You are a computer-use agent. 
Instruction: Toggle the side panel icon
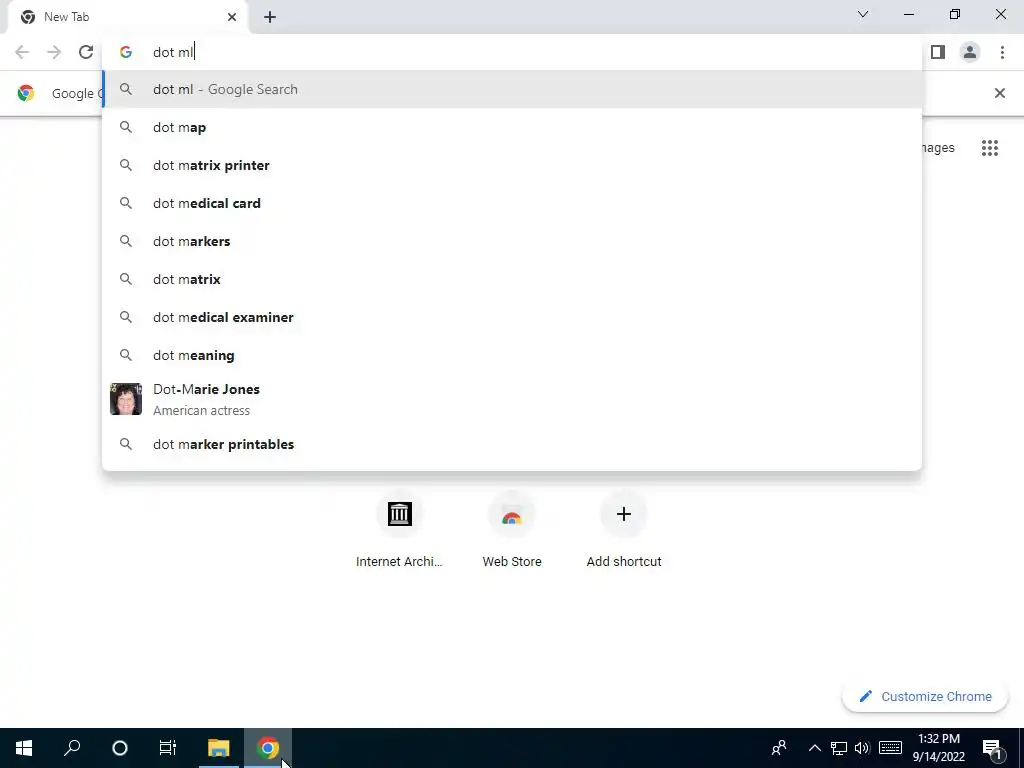tap(938, 52)
